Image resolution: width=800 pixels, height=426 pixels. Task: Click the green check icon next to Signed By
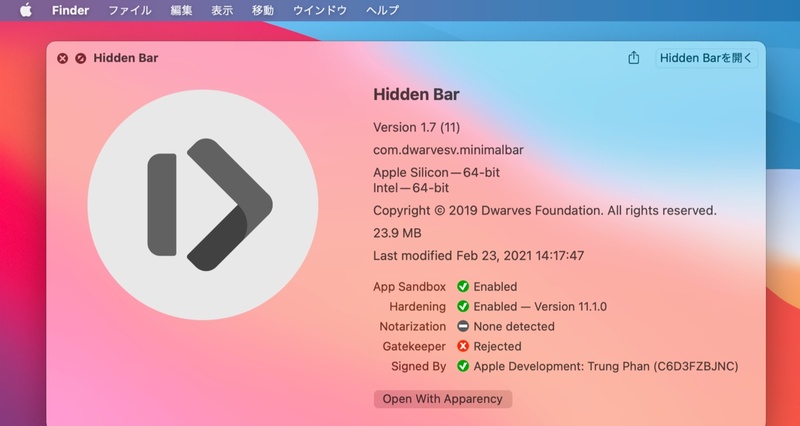[x=463, y=366]
